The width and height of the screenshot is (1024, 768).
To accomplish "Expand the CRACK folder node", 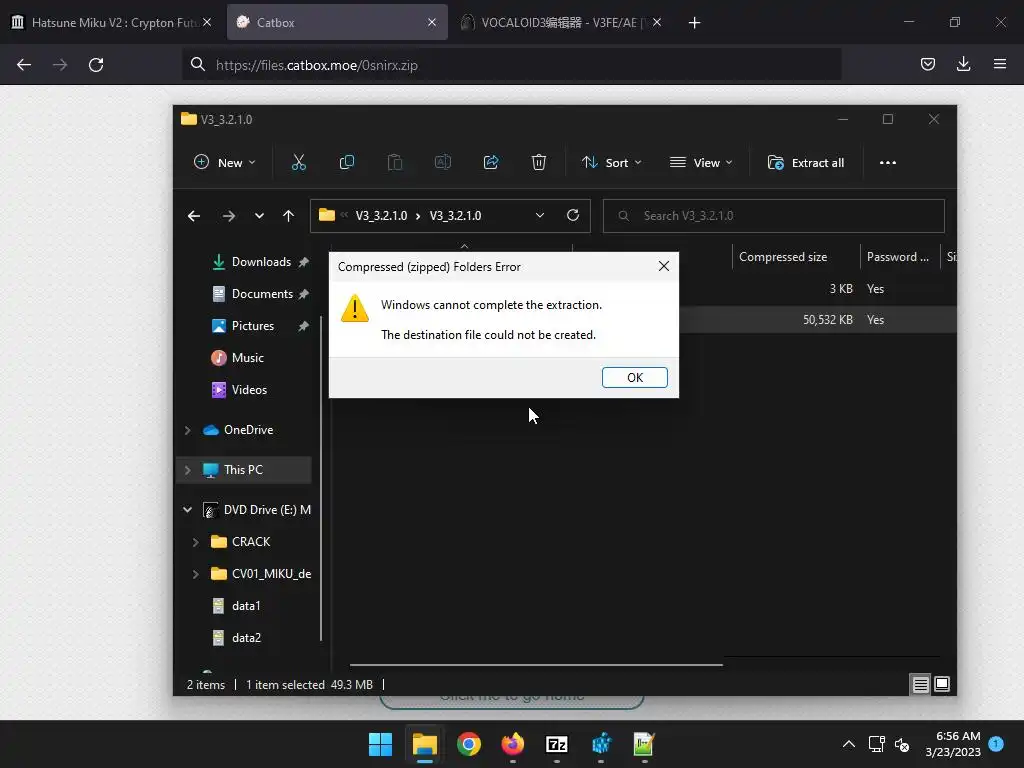I will tap(195, 541).
